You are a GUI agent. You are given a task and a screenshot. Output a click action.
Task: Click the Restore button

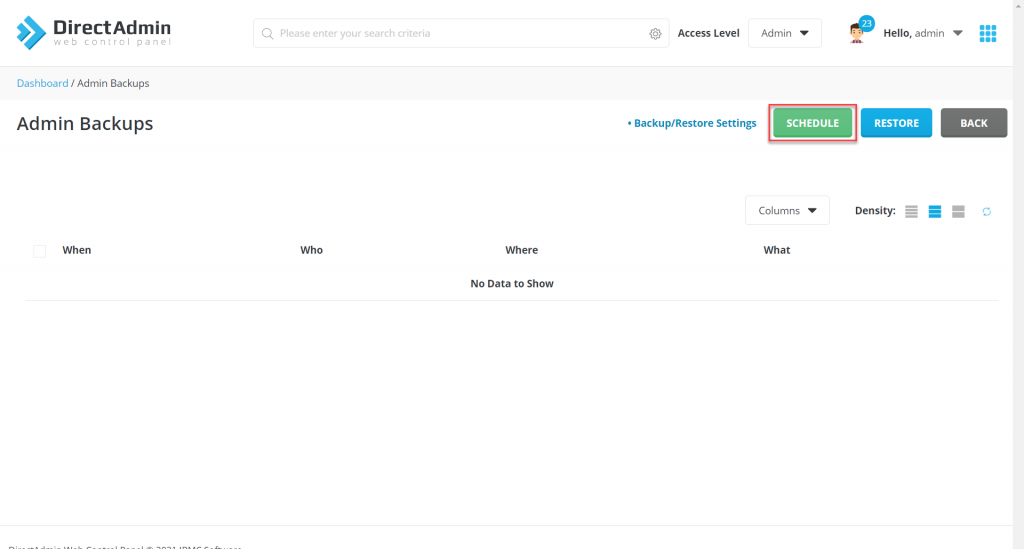(x=896, y=123)
